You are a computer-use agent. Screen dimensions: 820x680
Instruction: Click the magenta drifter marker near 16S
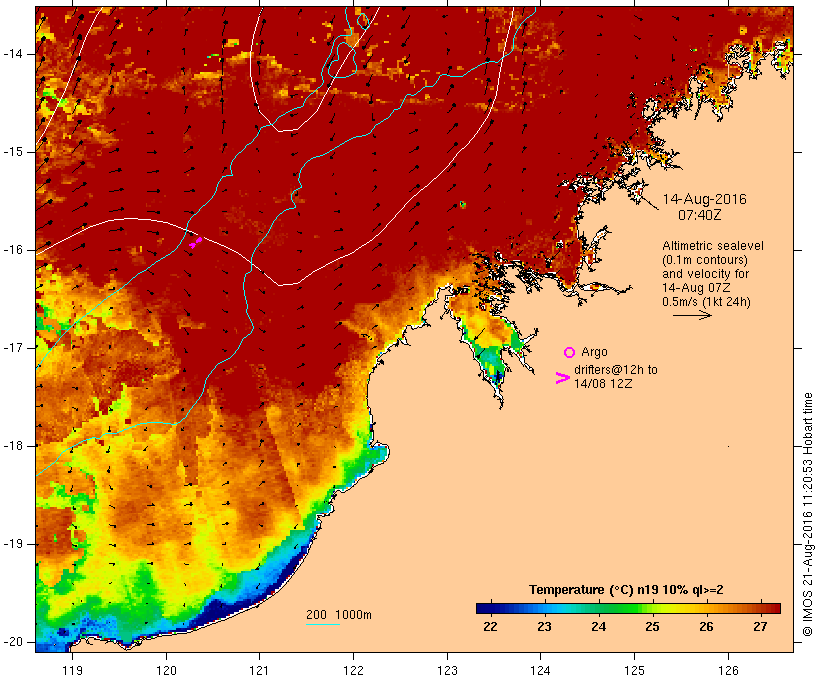(x=196, y=243)
